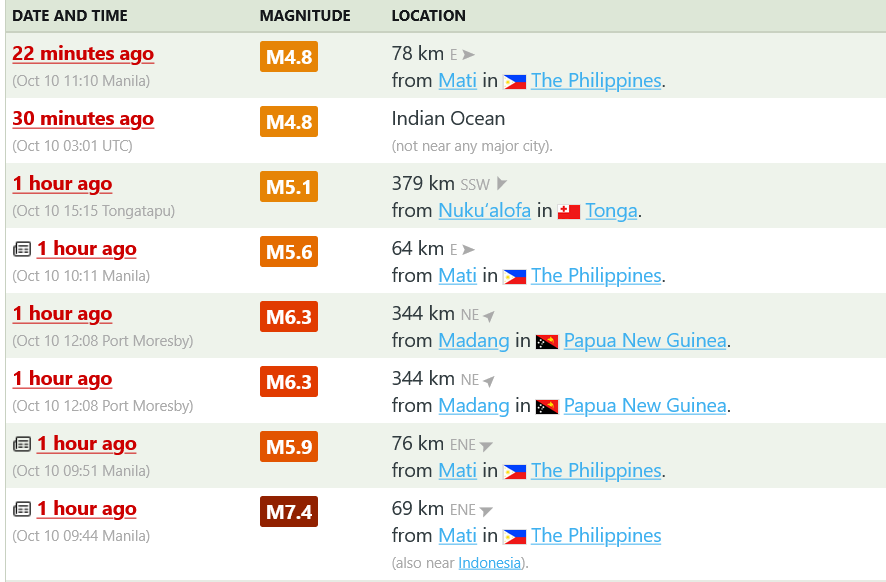Screen dimensions: 886x582
Task: Click the news icon in the M5.9 row
Action: pyautogui.click(x=22, y=444)
